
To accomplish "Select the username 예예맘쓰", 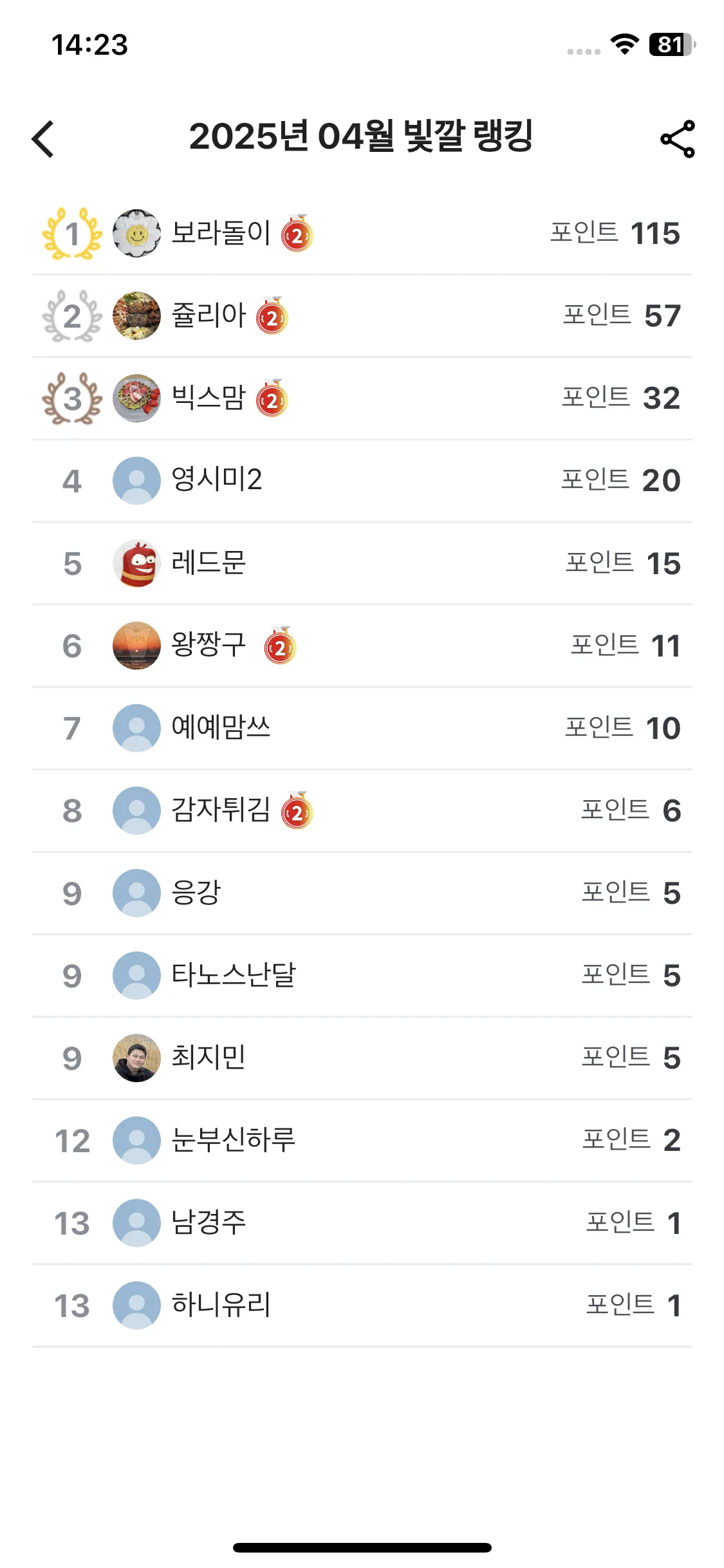I will tap(221, 727).
